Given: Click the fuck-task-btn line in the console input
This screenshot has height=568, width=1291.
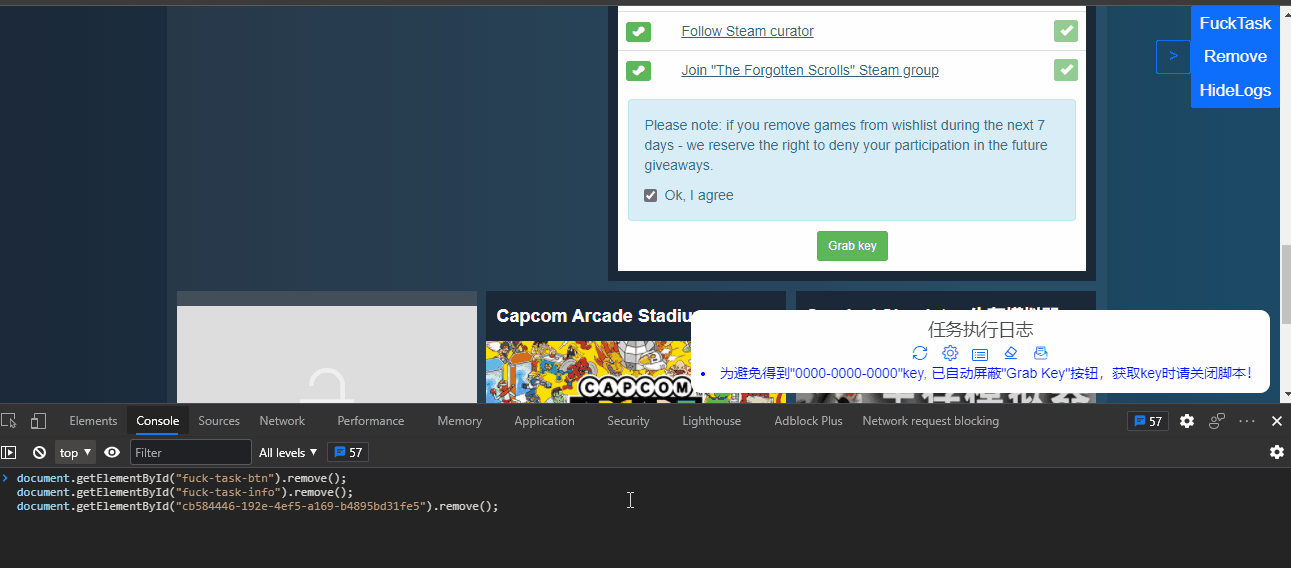Looking at the screenshot, I should click(x=181, y=478).
